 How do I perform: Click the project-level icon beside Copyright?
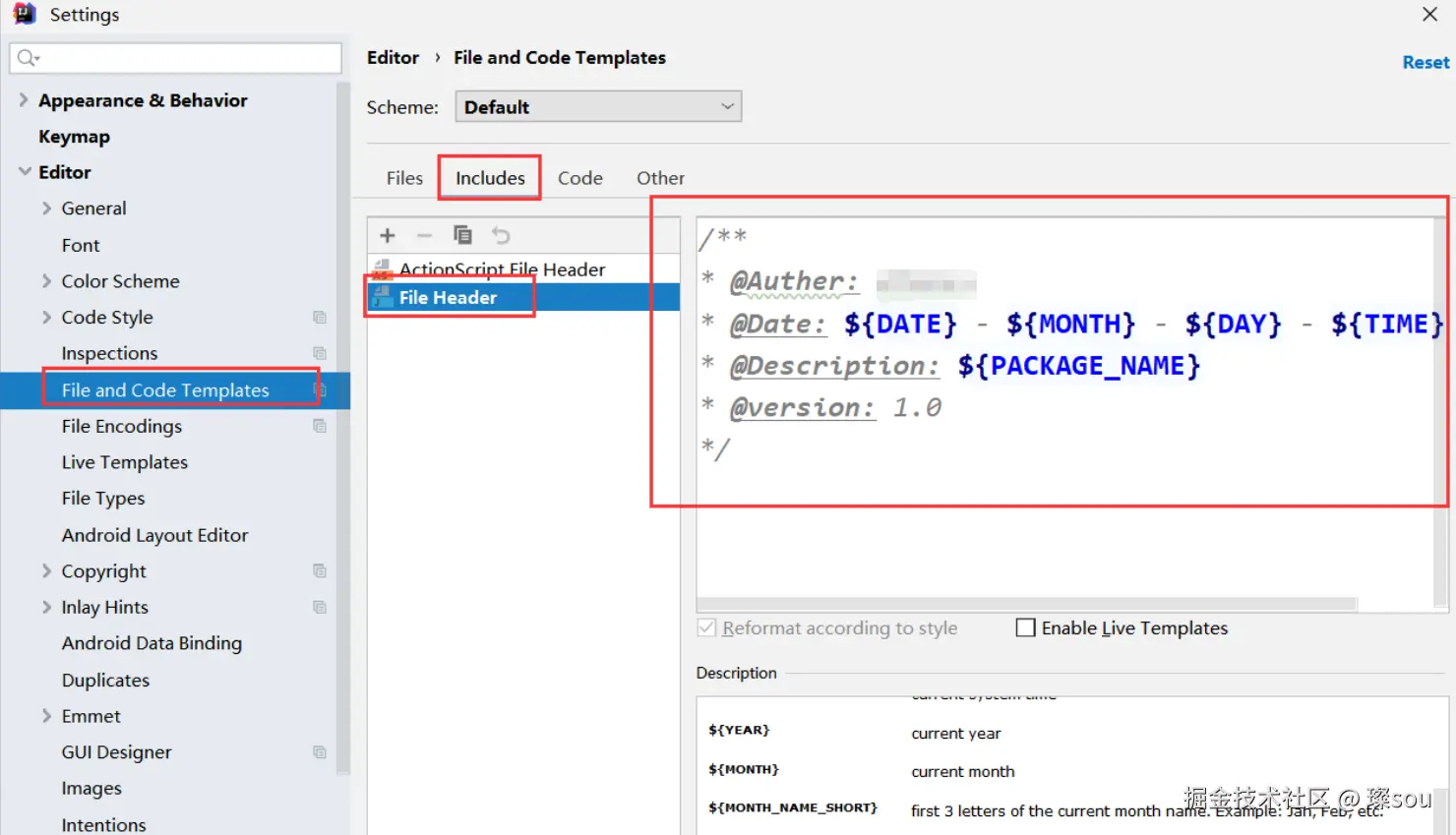point(320,570)
